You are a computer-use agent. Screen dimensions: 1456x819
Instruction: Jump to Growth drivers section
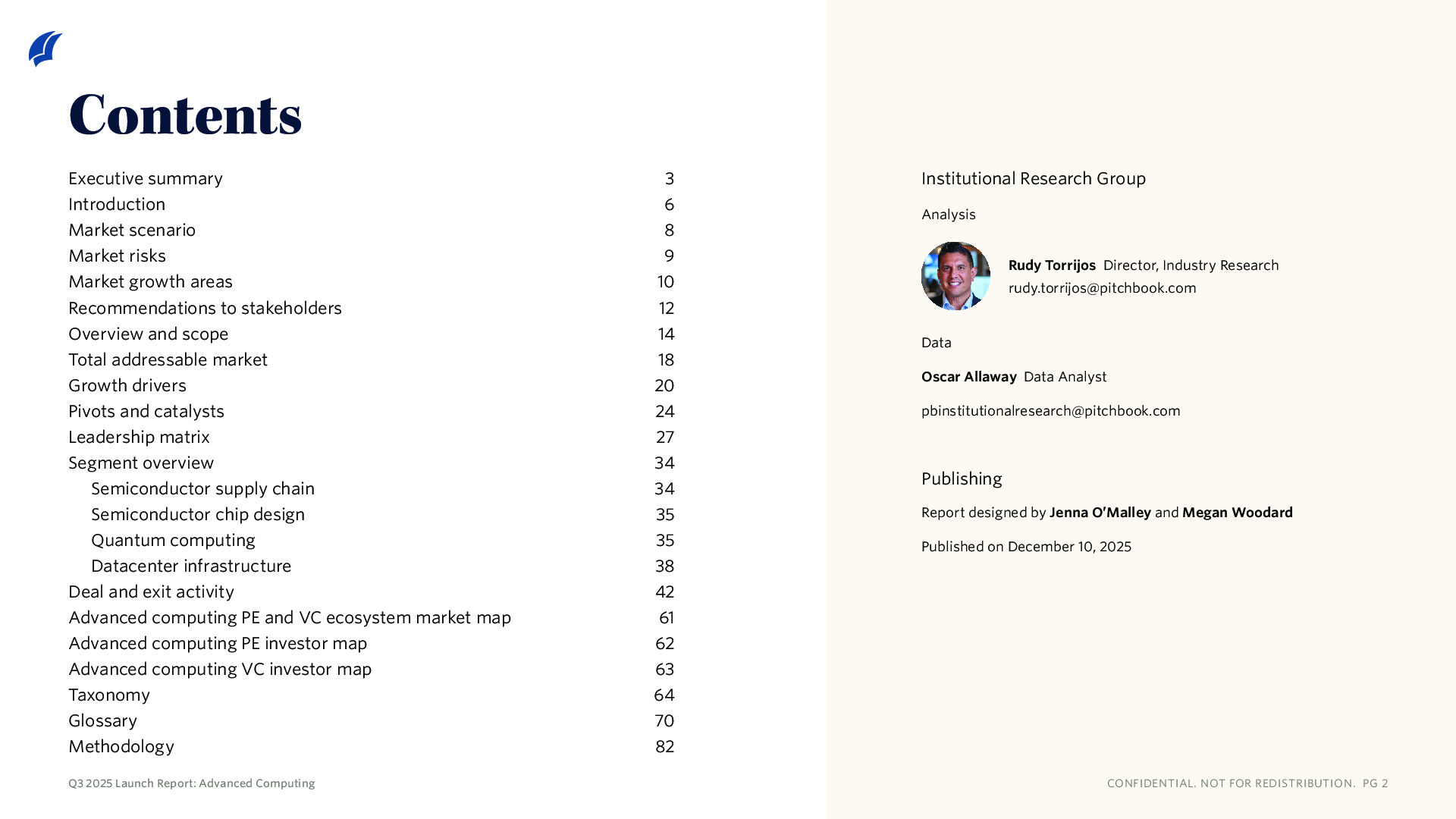127,385
